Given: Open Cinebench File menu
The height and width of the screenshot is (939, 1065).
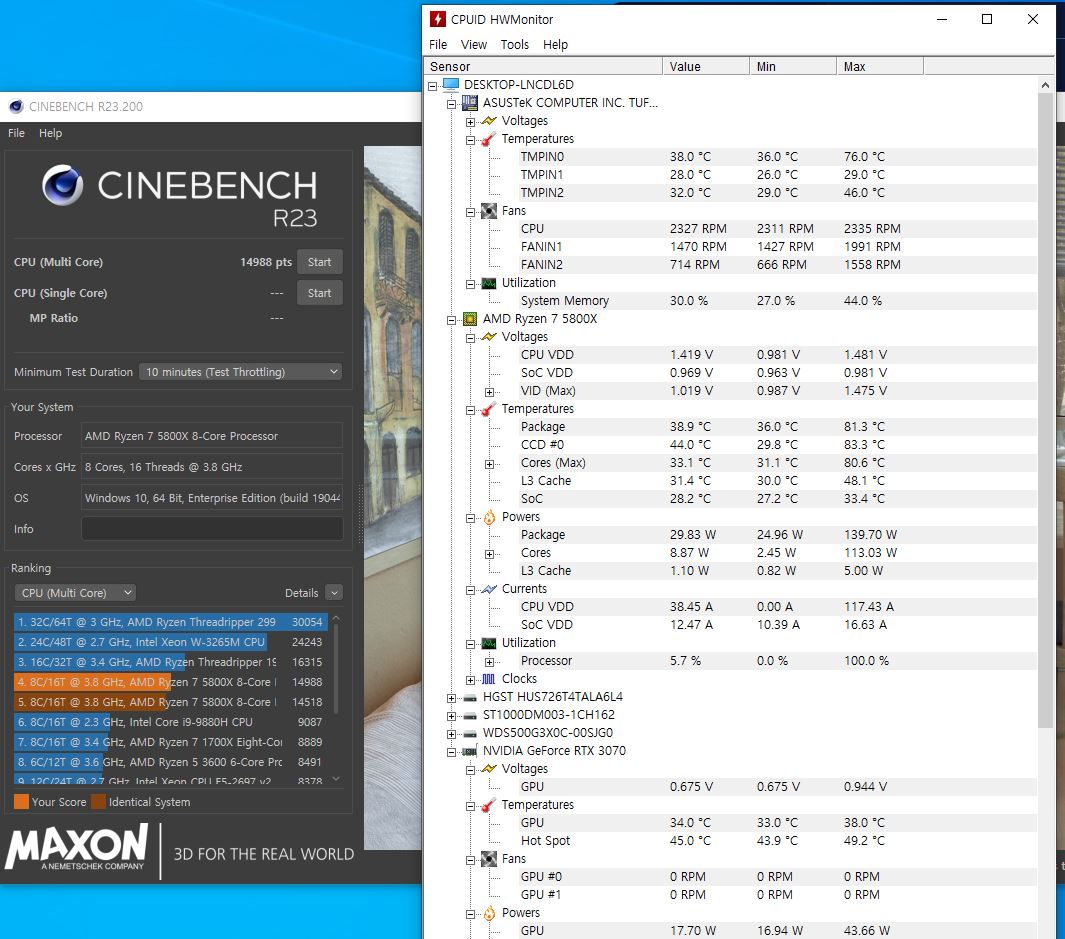Looking at the screenshot, I should (x=16, y=133).
